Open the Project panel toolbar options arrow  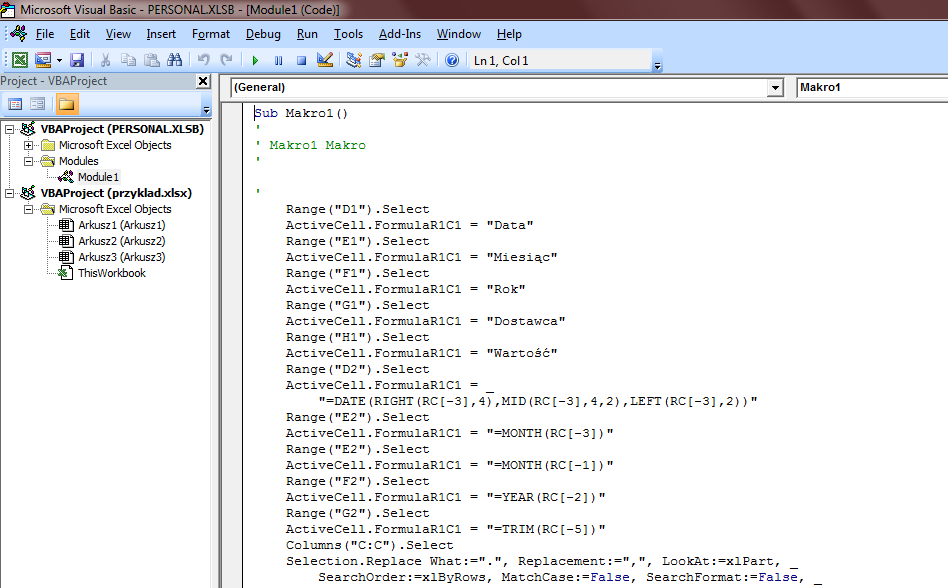click(x=206, y=110)
